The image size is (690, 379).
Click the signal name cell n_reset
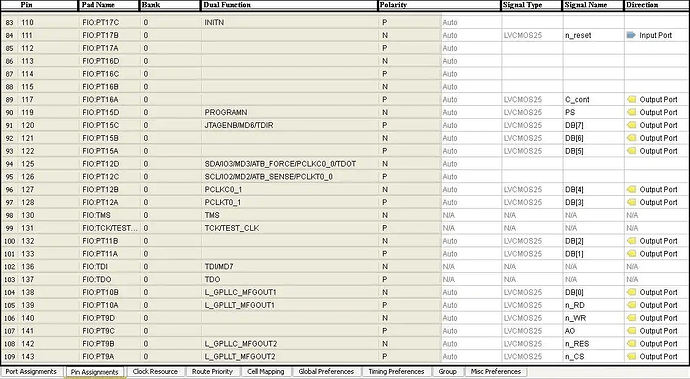tap(578, 35)
